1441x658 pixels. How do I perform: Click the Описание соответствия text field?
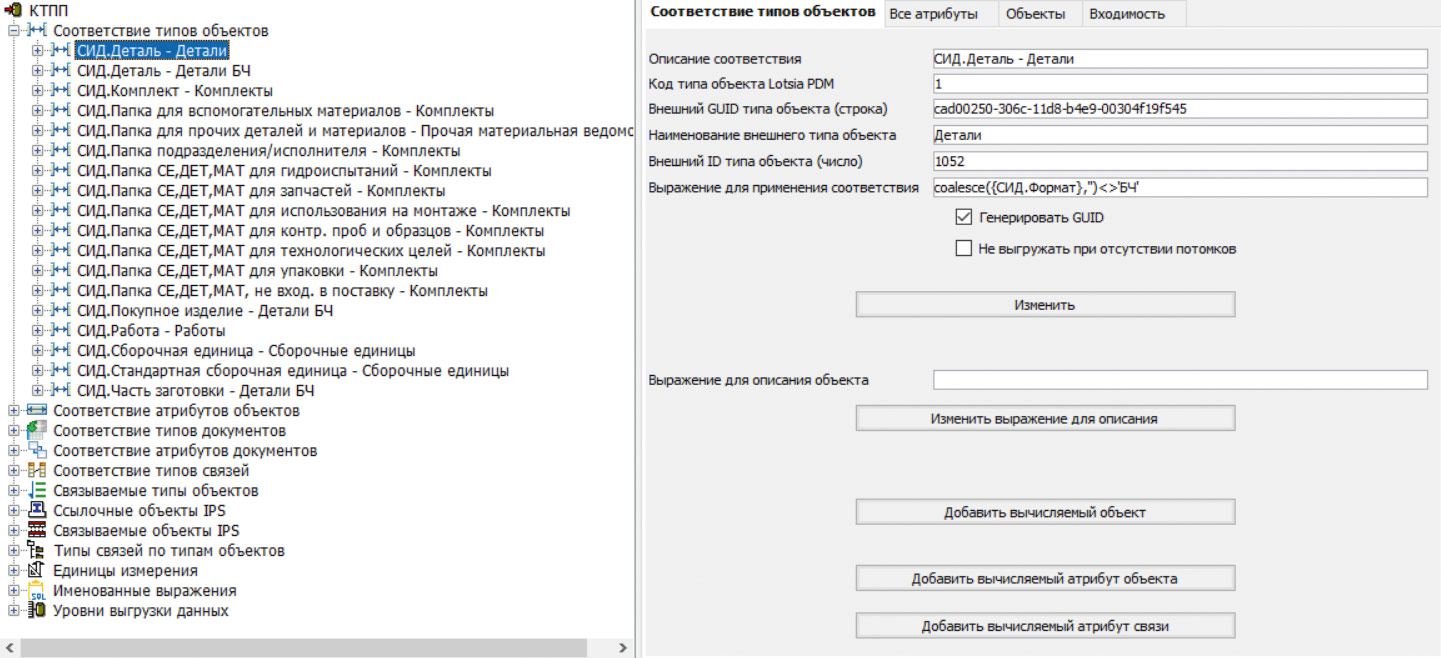(1179, 59)
